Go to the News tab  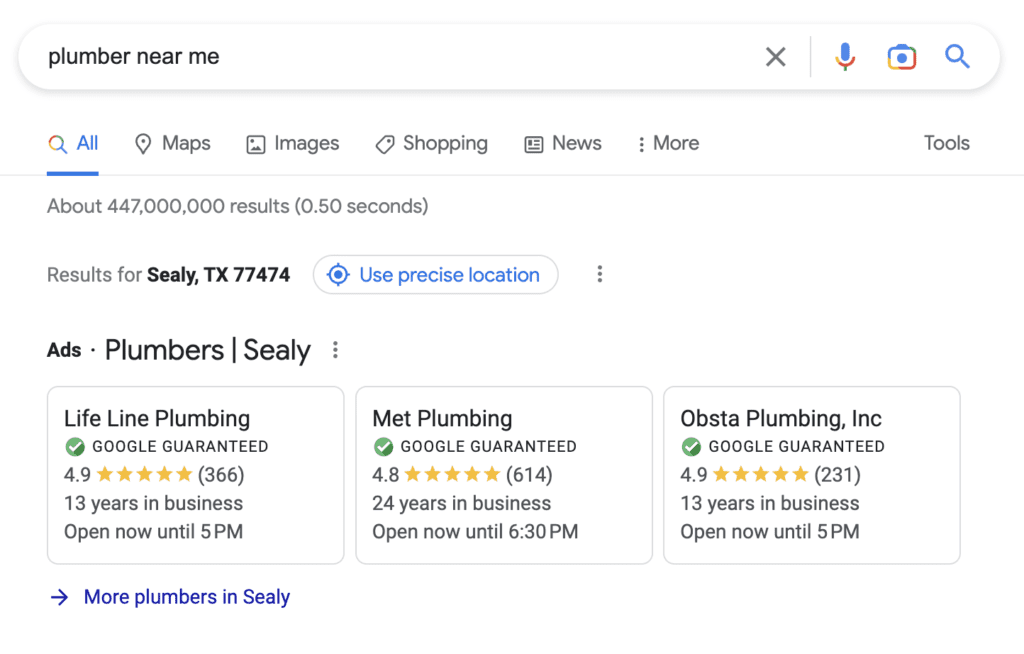[563, 144]
